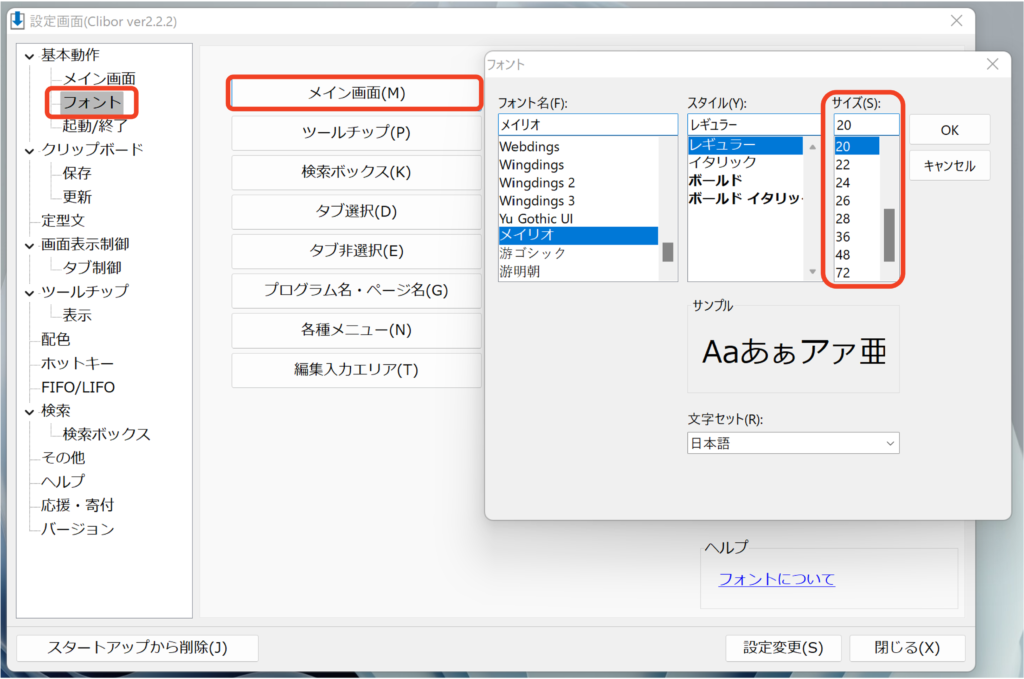Viewport: 1024px width, 679px height.
Task: Click the メイン画面(M) font button
Action: 356,93
